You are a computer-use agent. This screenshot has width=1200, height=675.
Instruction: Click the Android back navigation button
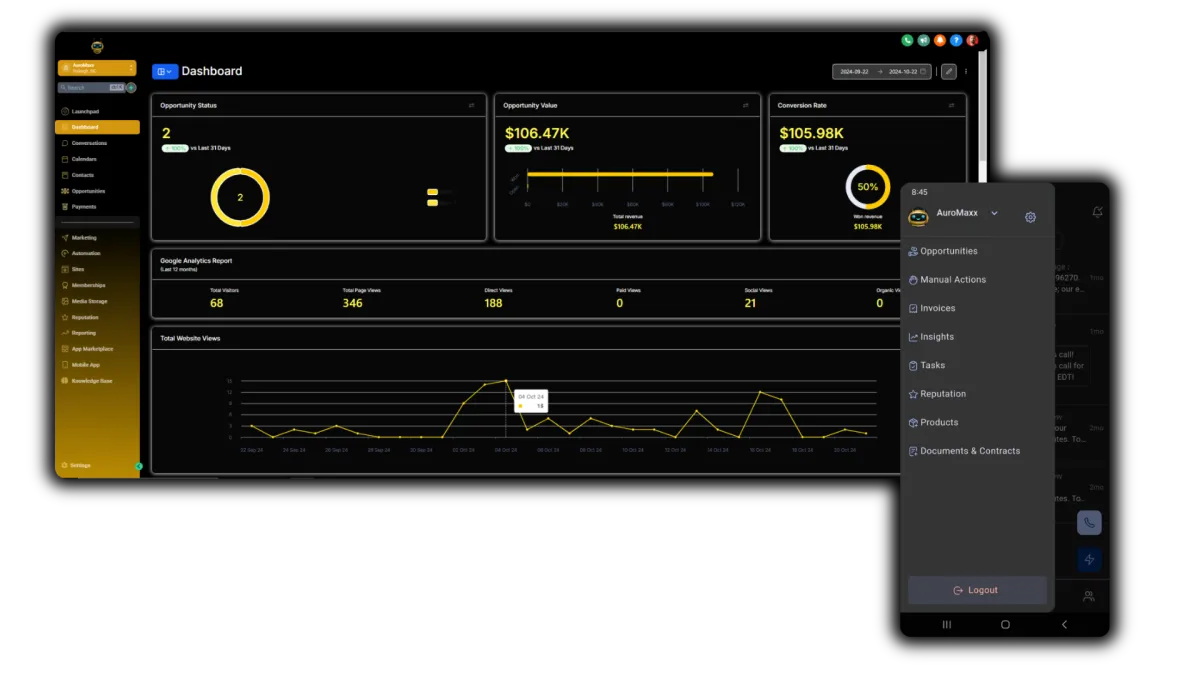(x=1064, y=624)
